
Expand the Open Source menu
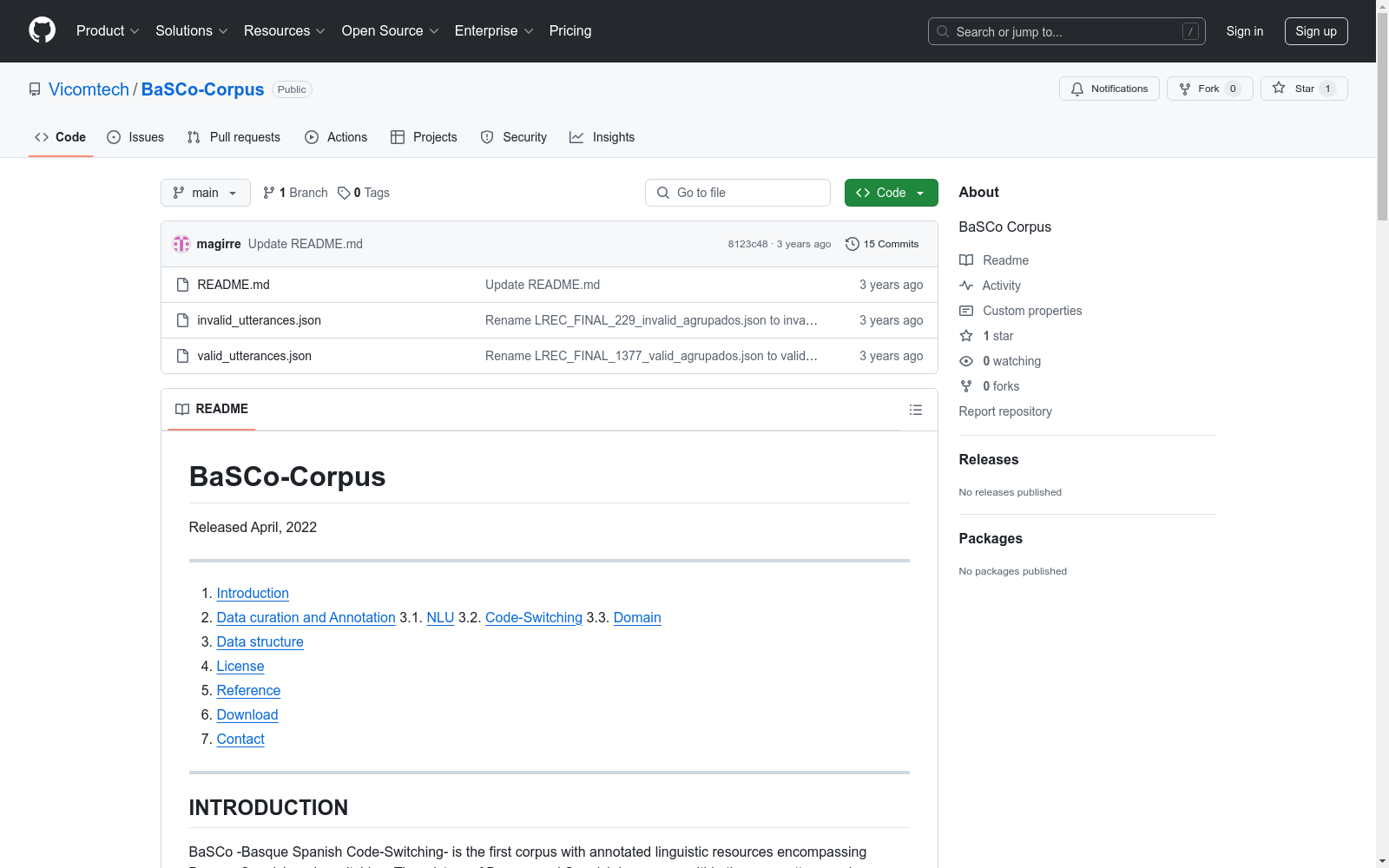pyautogui.click(x=391, y=31)
